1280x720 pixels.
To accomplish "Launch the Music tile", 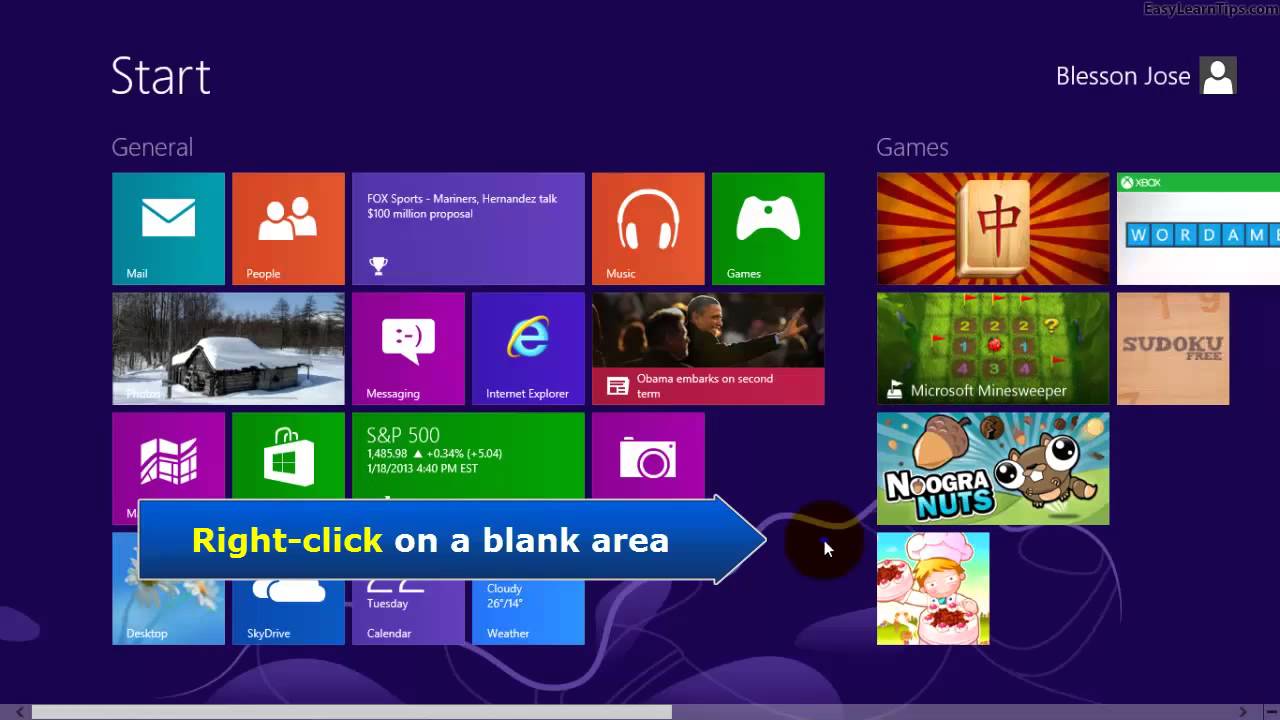I will click(648, 229).
